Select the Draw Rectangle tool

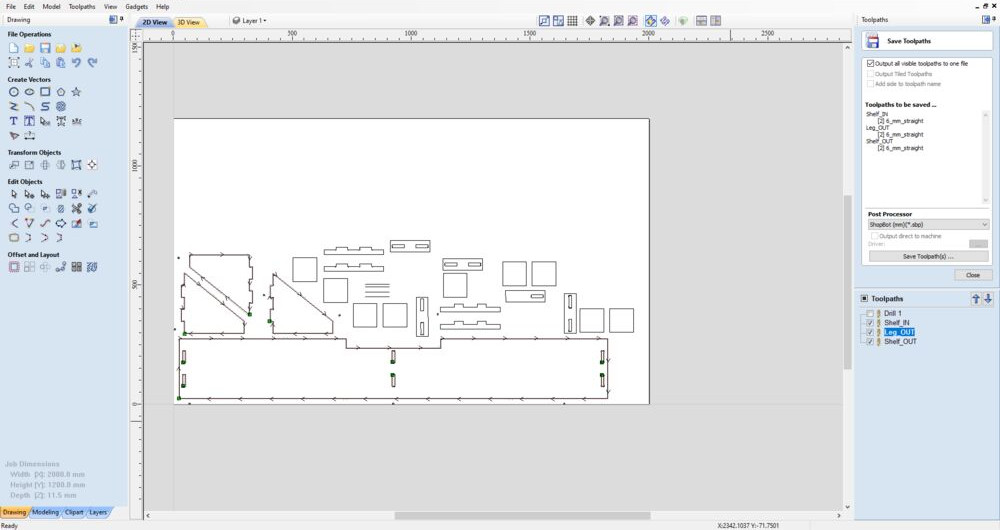(45, 92)
